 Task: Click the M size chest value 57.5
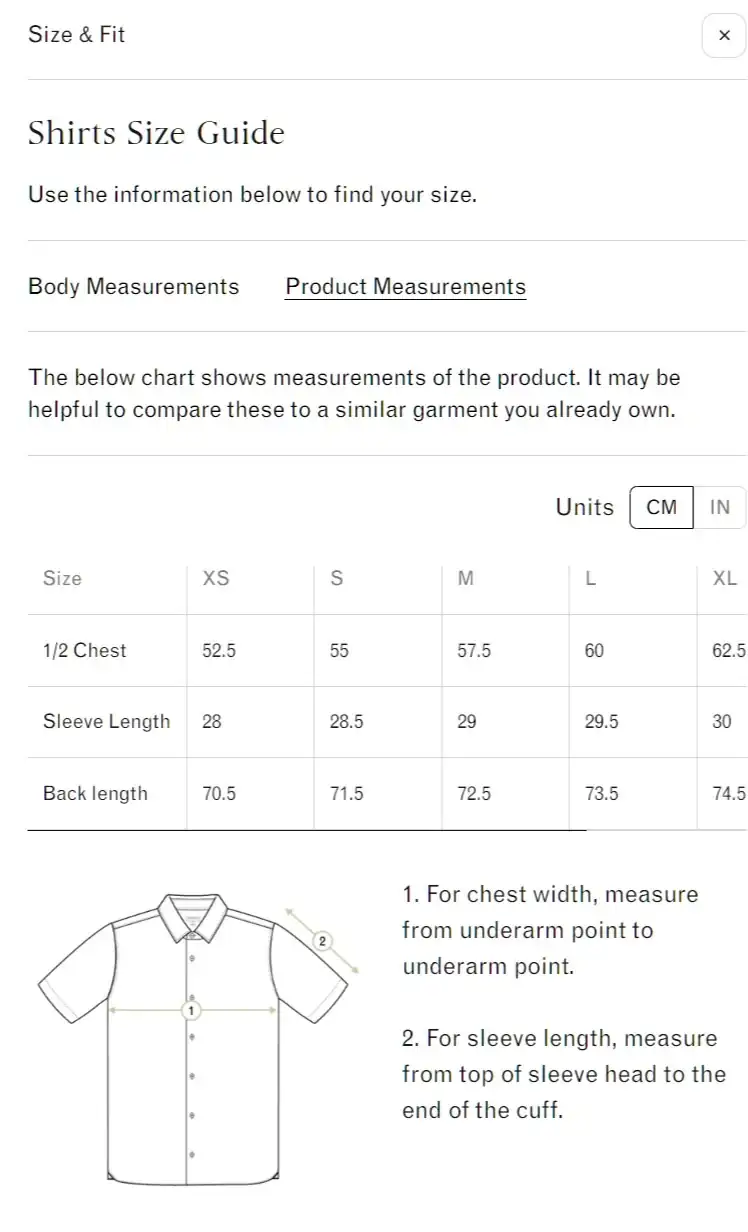pos(474,650)
